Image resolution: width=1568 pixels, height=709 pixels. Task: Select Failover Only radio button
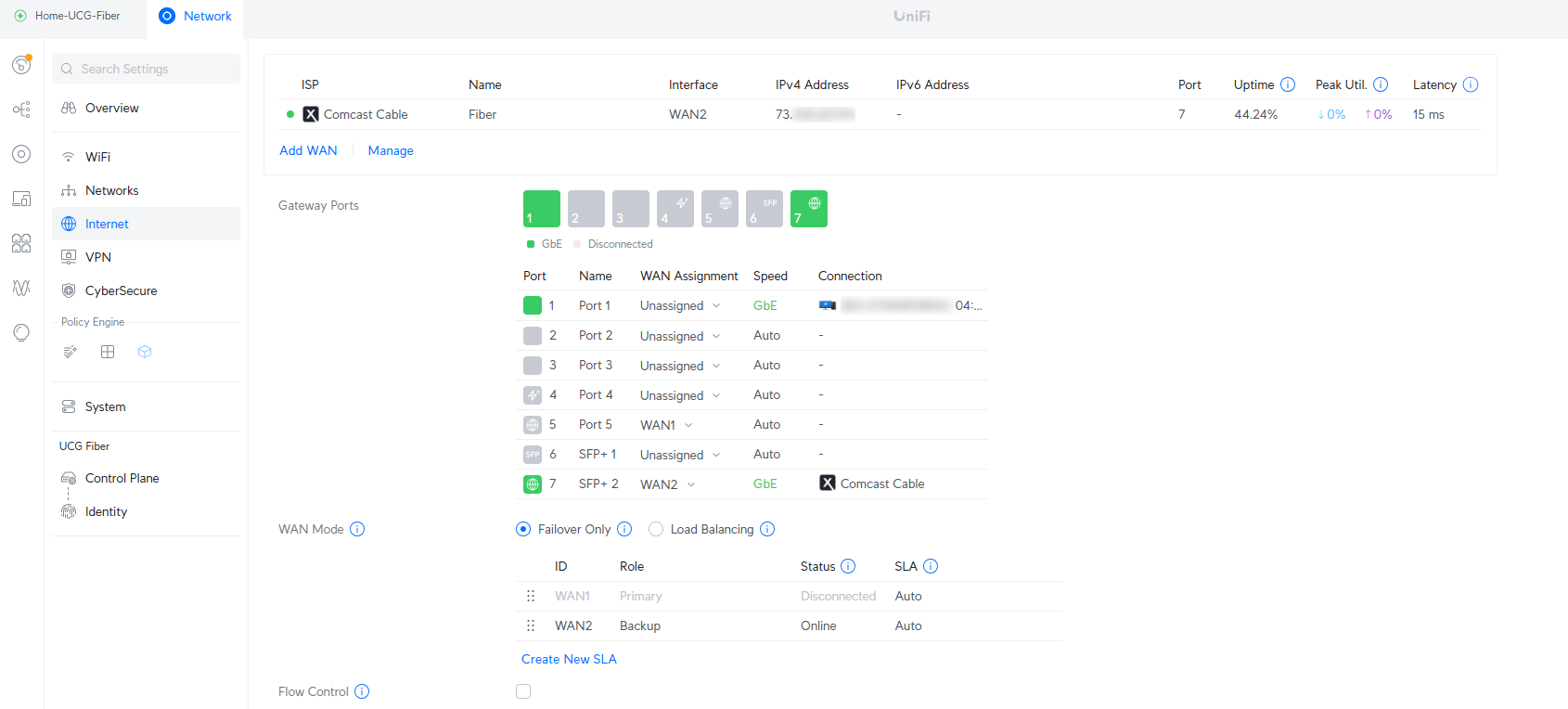pos(523,529)
